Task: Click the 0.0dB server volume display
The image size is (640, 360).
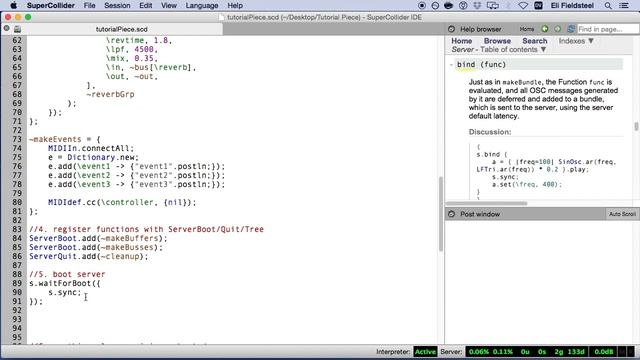Action: (x=603, y=351)
